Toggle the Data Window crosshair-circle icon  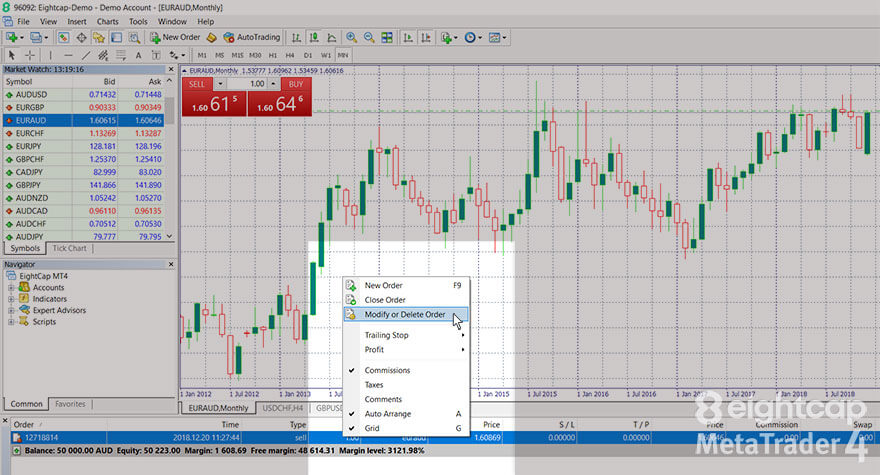tap(81, 38)
